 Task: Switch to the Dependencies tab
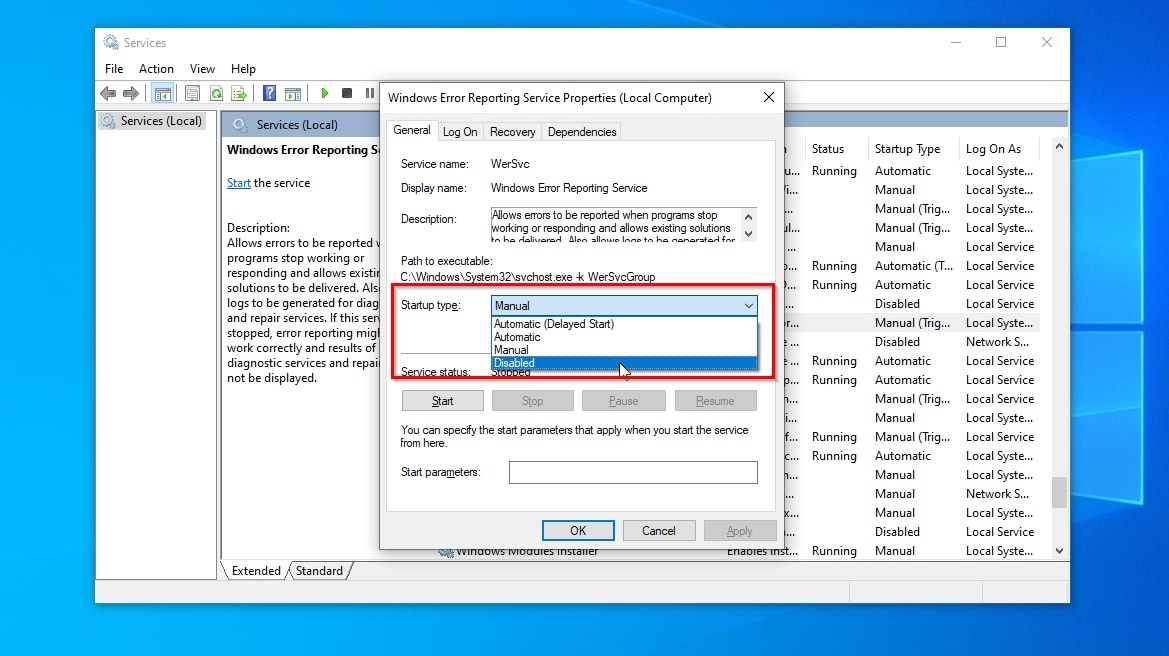(582, 132)
